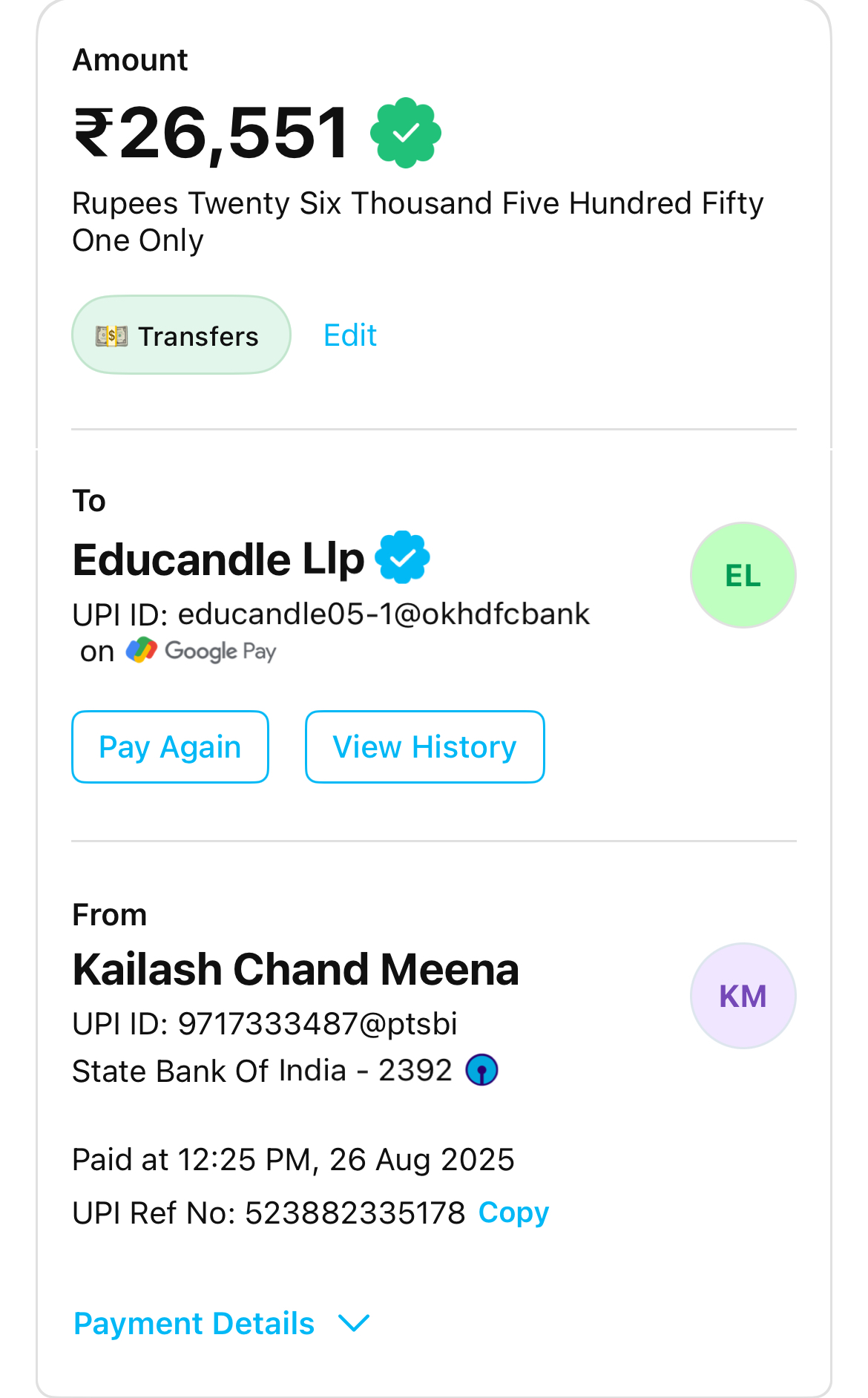
Task: Click the recipient UPI ID educandle05-1@okhdfcbank
Action: pyautogui.click(x=383, y=614)
